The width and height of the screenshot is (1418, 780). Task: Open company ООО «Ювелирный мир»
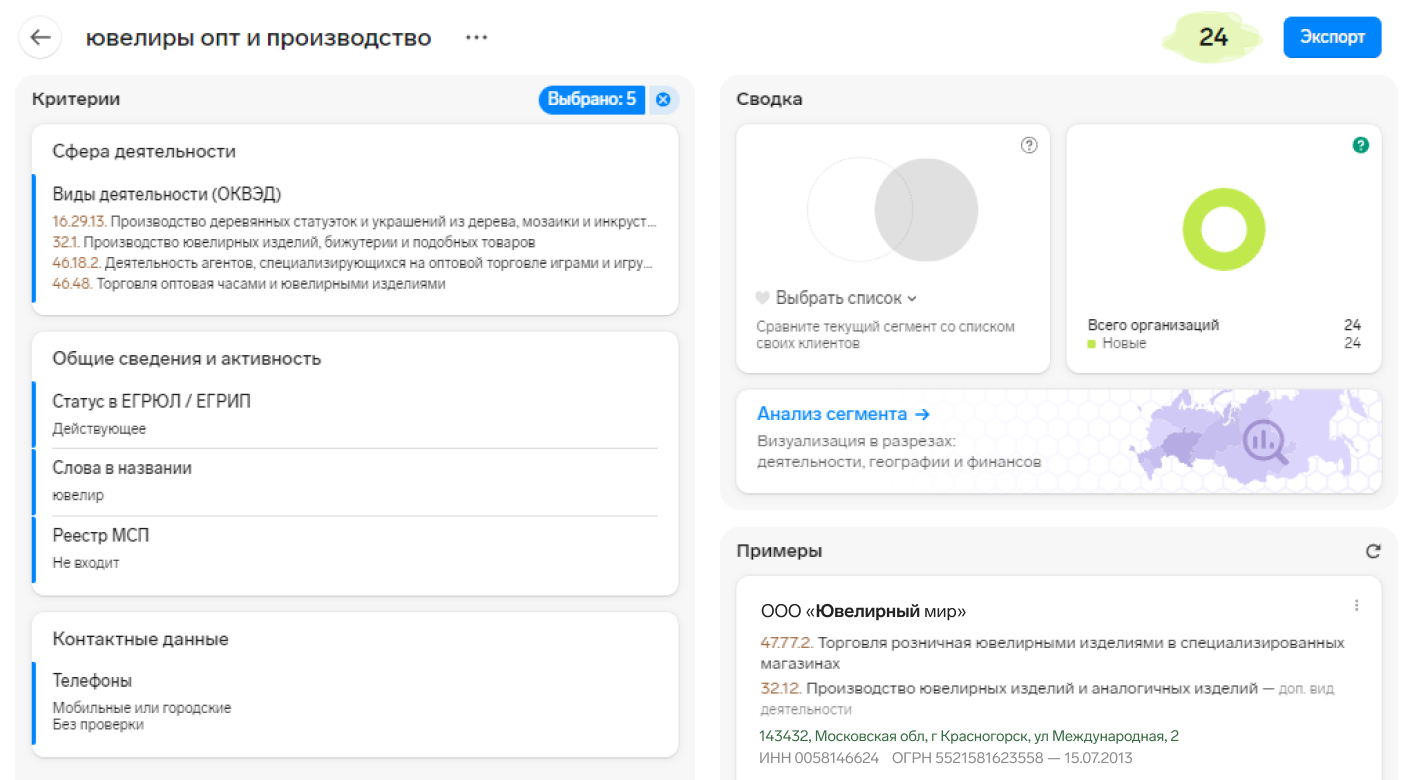(863, 611)
